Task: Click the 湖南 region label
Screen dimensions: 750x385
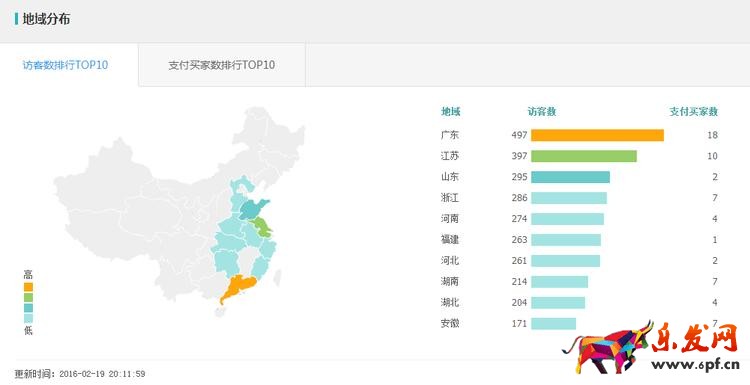Action: [x=450, y=281]
